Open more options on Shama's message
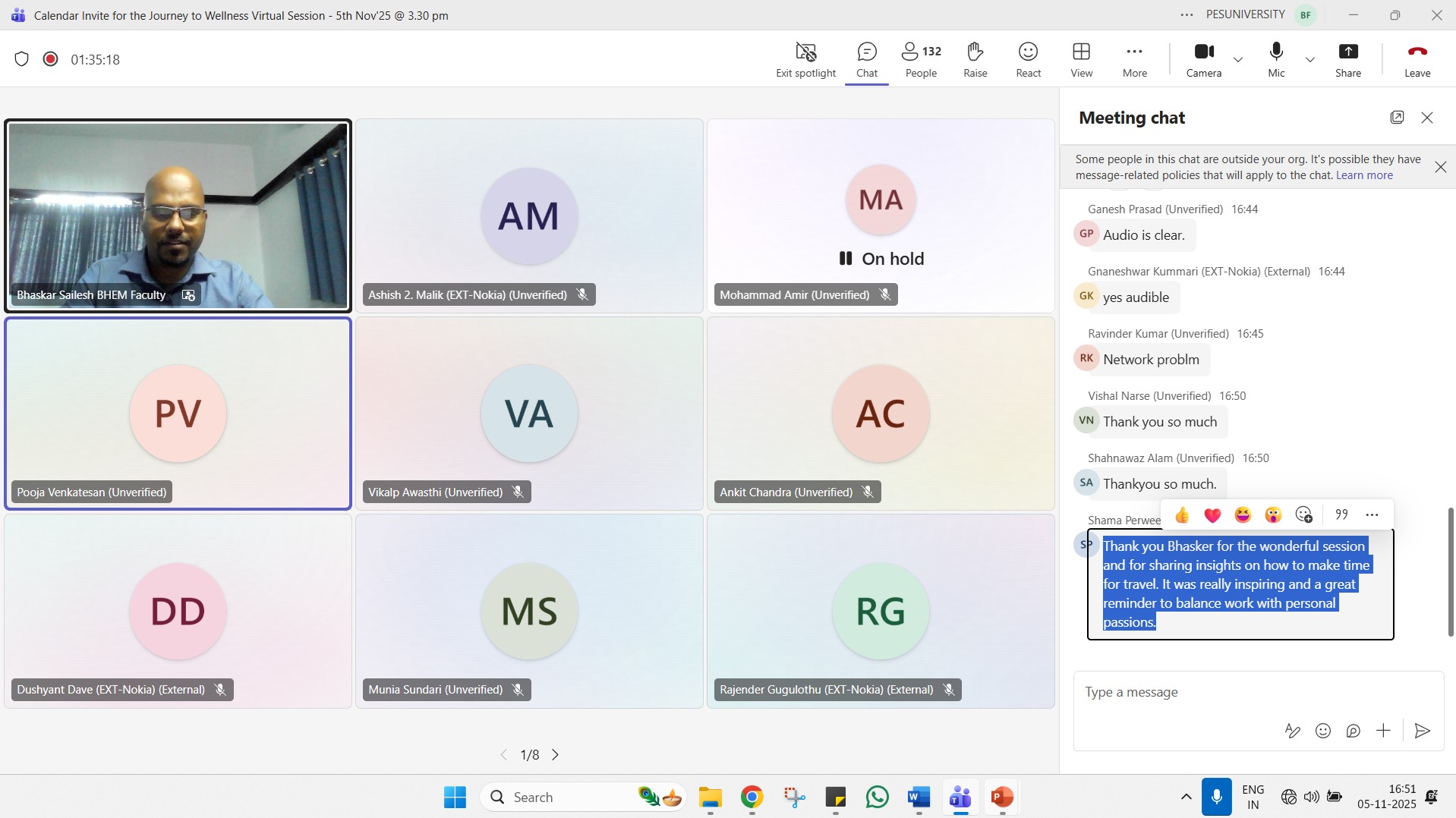Viewport: 1456px width, 818px height. 1372,514
